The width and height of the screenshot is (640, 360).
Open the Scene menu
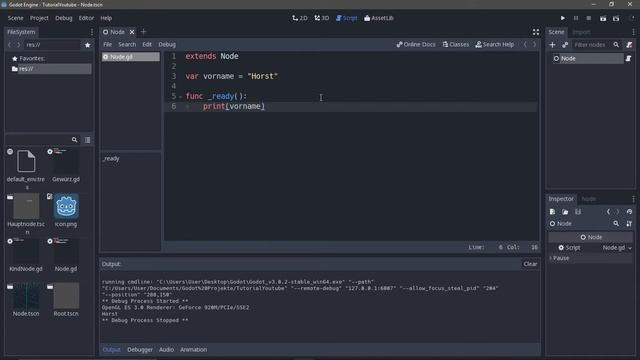click(16, 18)
